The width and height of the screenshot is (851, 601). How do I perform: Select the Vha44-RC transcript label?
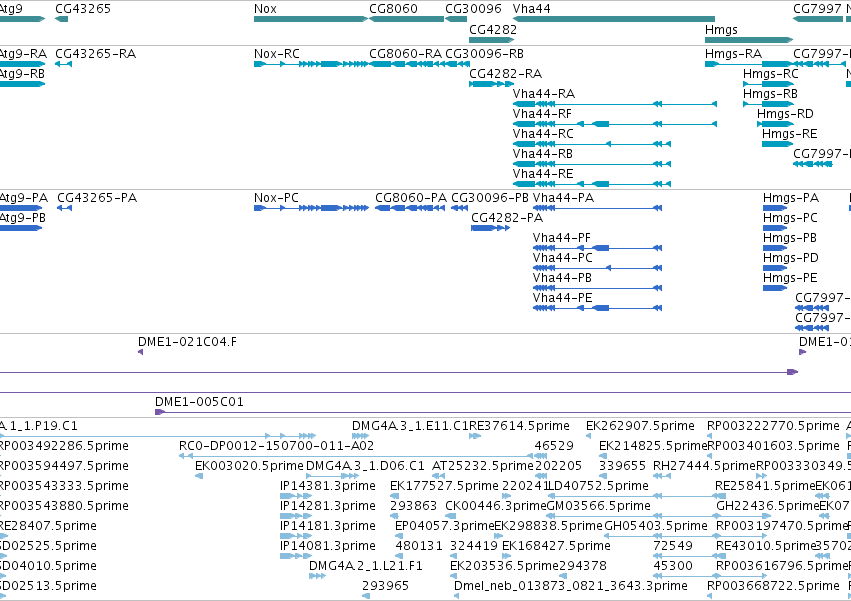543,134
